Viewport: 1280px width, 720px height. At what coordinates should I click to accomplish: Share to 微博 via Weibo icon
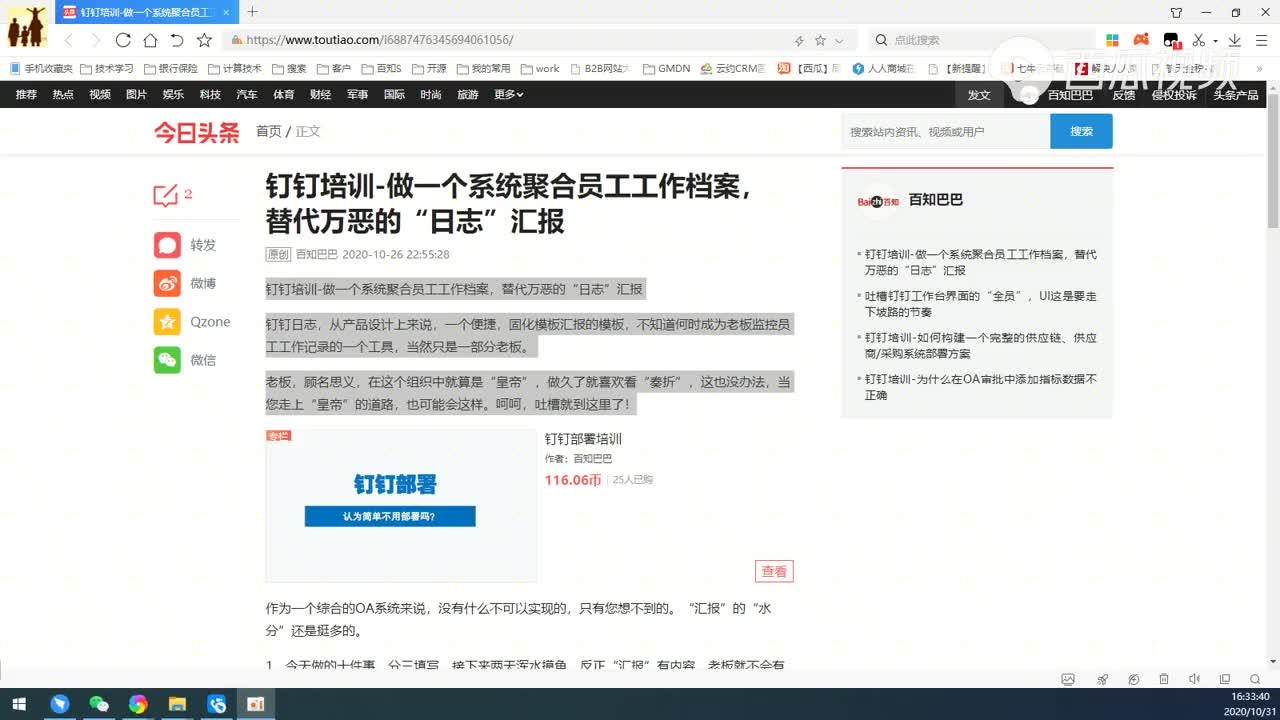(167, 283)
